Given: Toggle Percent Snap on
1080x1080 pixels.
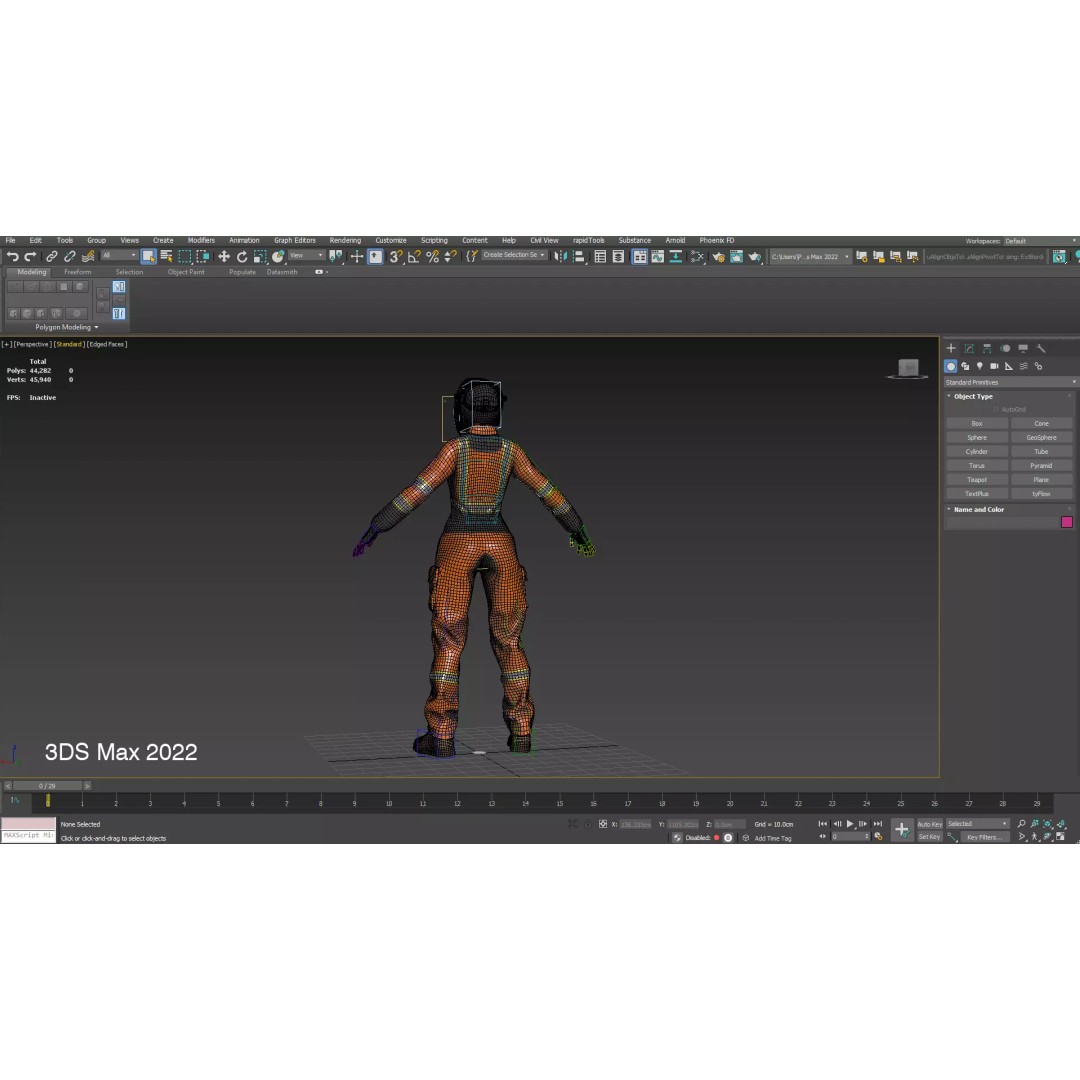Looking at the screenshot, I should pos(432,257).
